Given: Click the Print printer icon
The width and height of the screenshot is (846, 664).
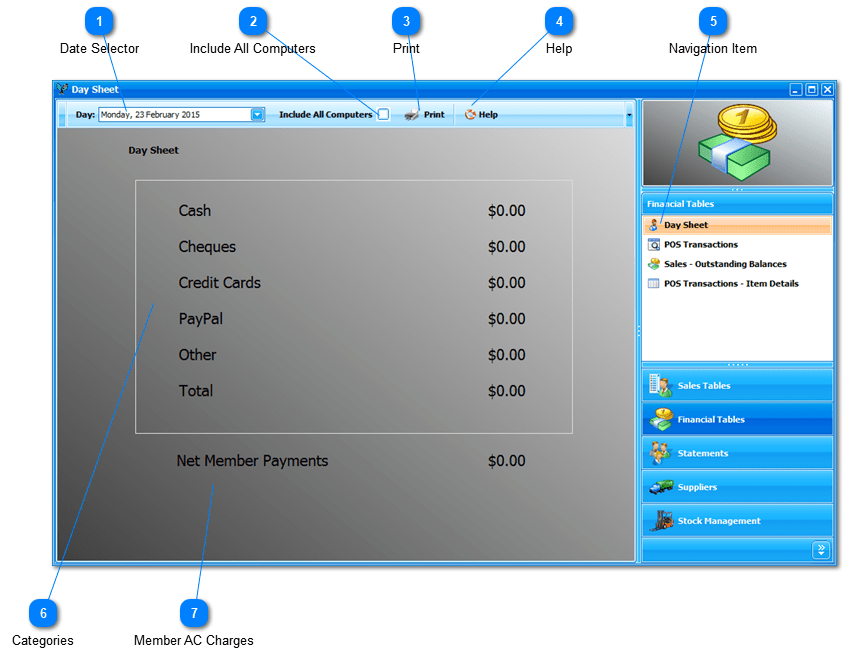Looking at the screenshot, I should click(412, 114).
